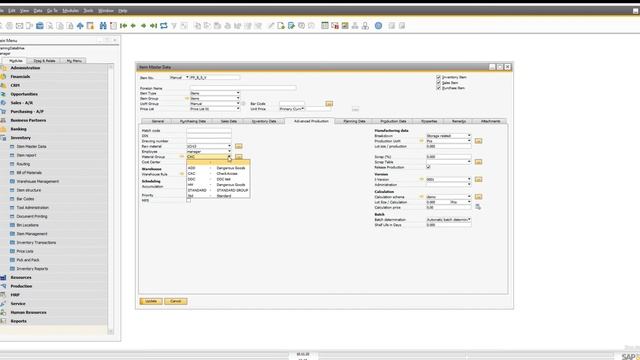
Task: Click the Update button
Action: pyautogui.click(x=151, y=301)
